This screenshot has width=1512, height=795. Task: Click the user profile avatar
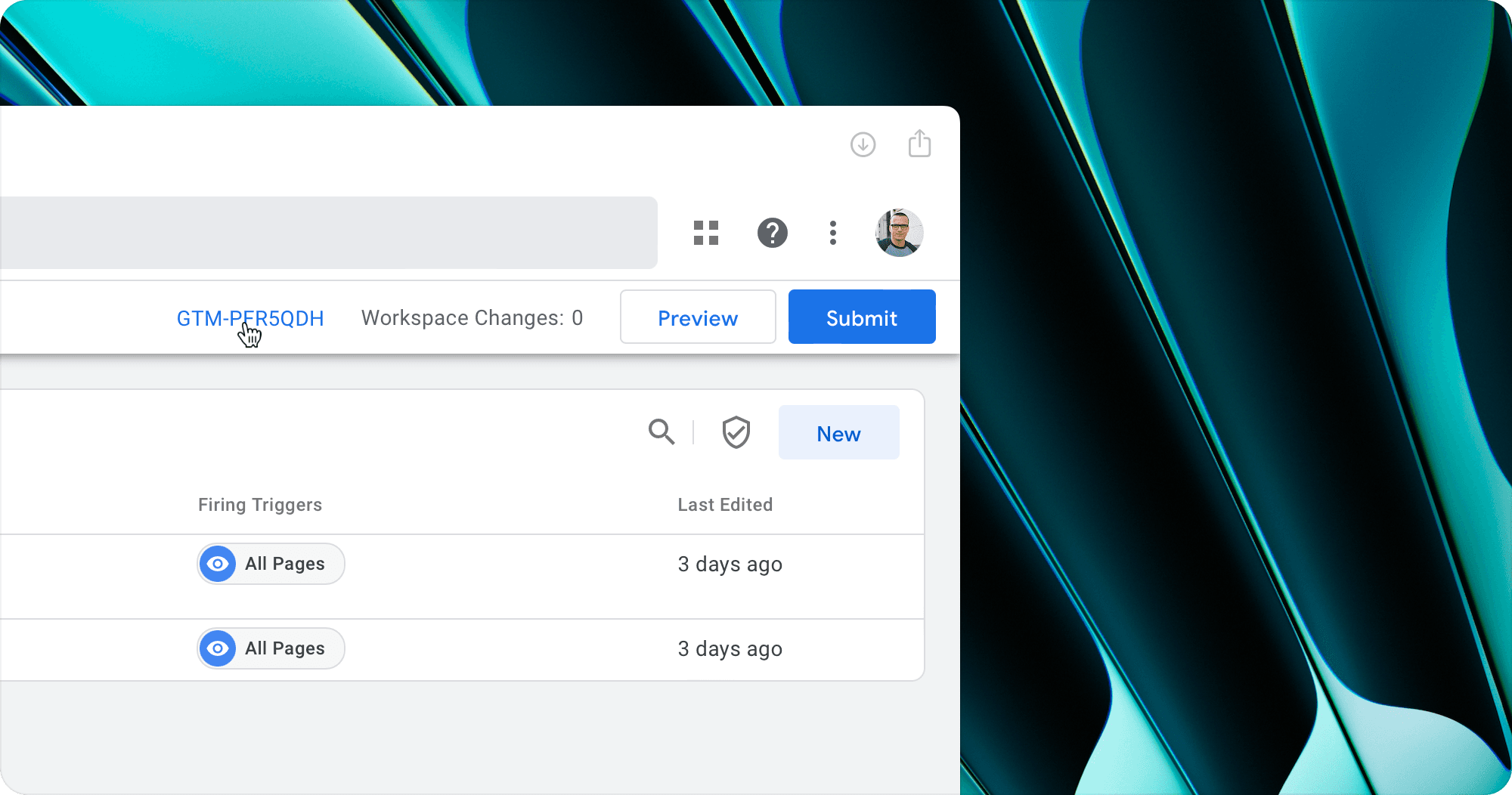pos(899,233)
